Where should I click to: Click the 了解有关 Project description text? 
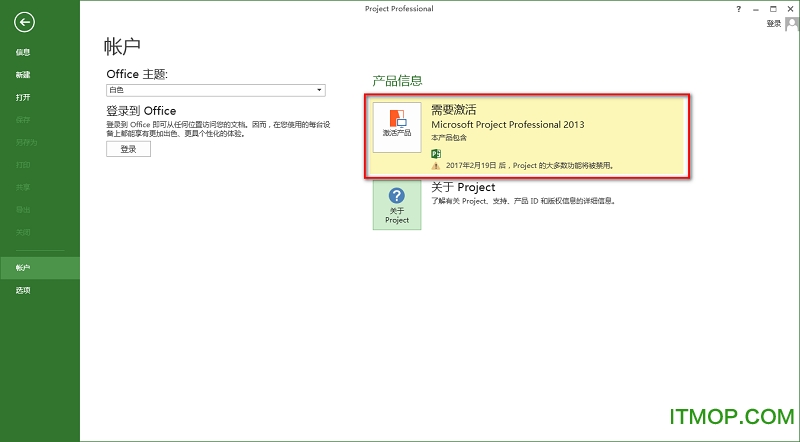pyautogui.click(x=524, y=201)
